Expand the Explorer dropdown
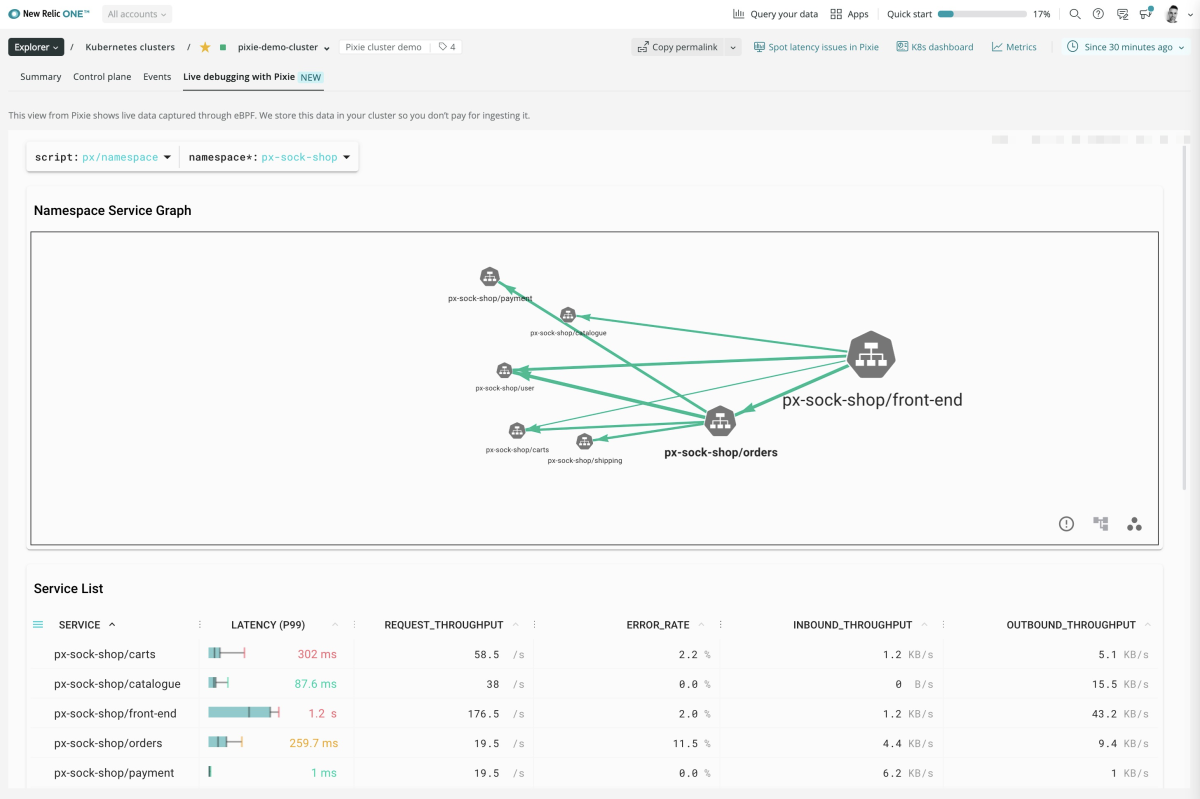 click(36, 47)
